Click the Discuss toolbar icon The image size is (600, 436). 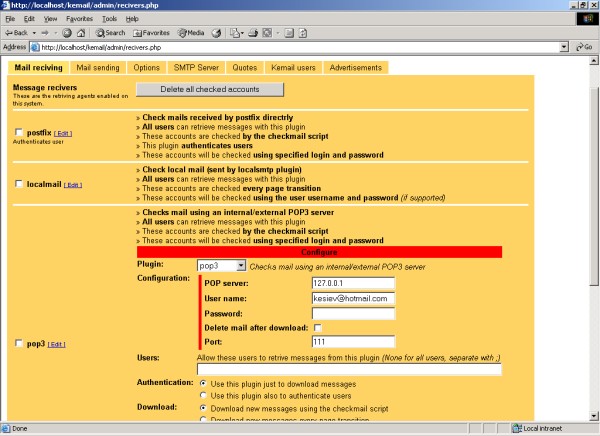click(289, 33)
